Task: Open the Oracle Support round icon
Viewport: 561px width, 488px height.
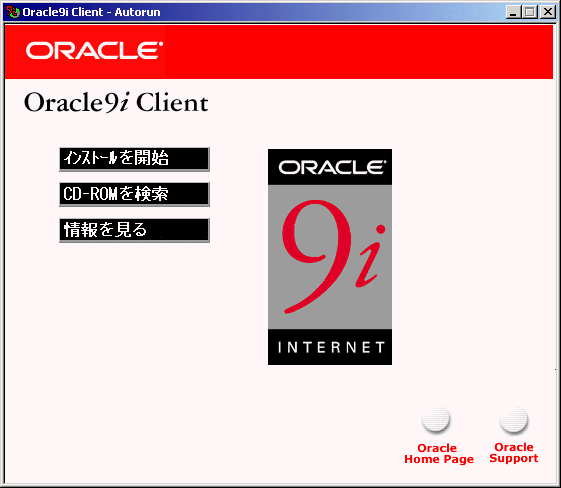Action: pos(513,420)
